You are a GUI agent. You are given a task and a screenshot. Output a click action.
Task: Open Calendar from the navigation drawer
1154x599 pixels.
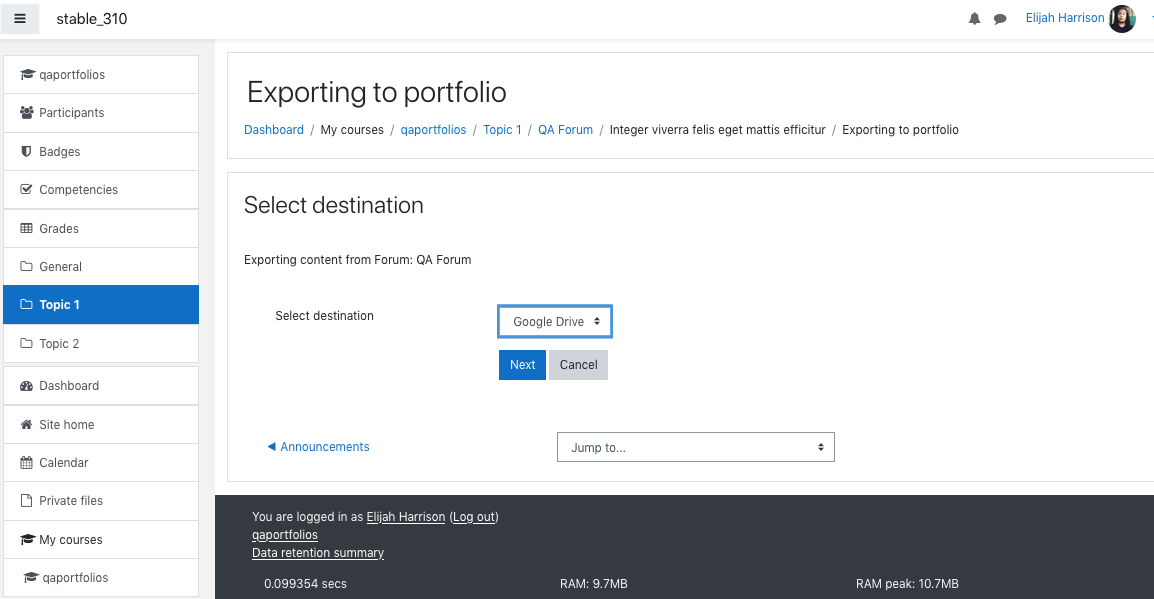coord(101,463)
